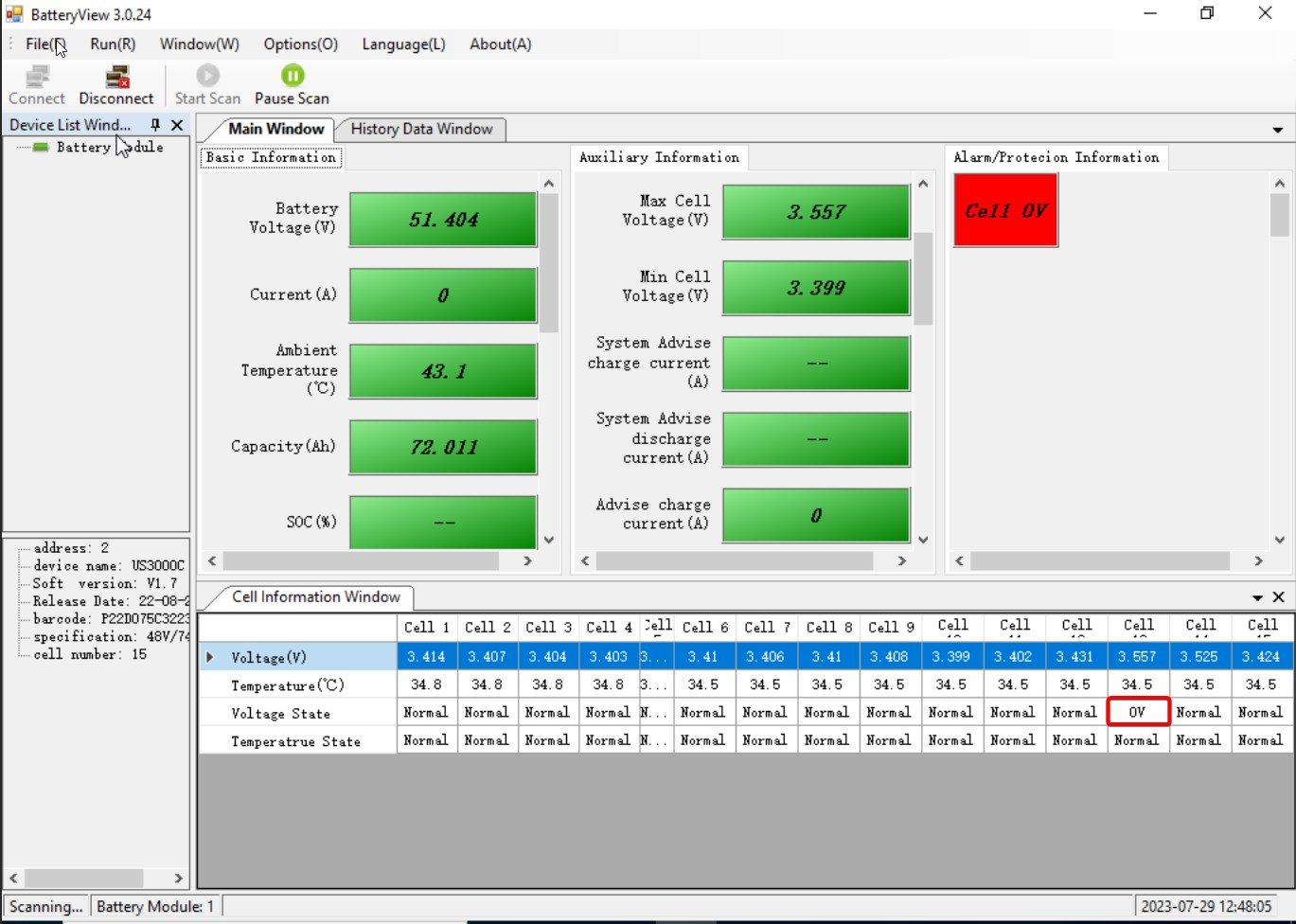Click the device list scroll-right arrow
The width and height of the screenshot is (1296, 924).
click(178, 879)
